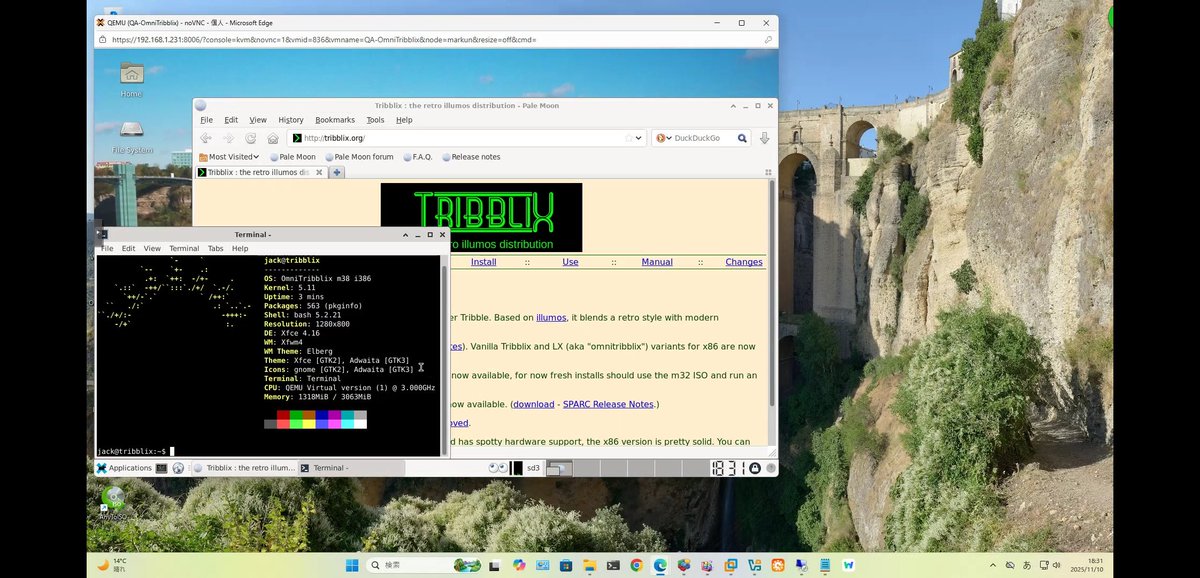The width and height of the screenshot is (1200, 578).
Task: Open the Changes link on Tribblix page
Action: [x=744, y=262]
